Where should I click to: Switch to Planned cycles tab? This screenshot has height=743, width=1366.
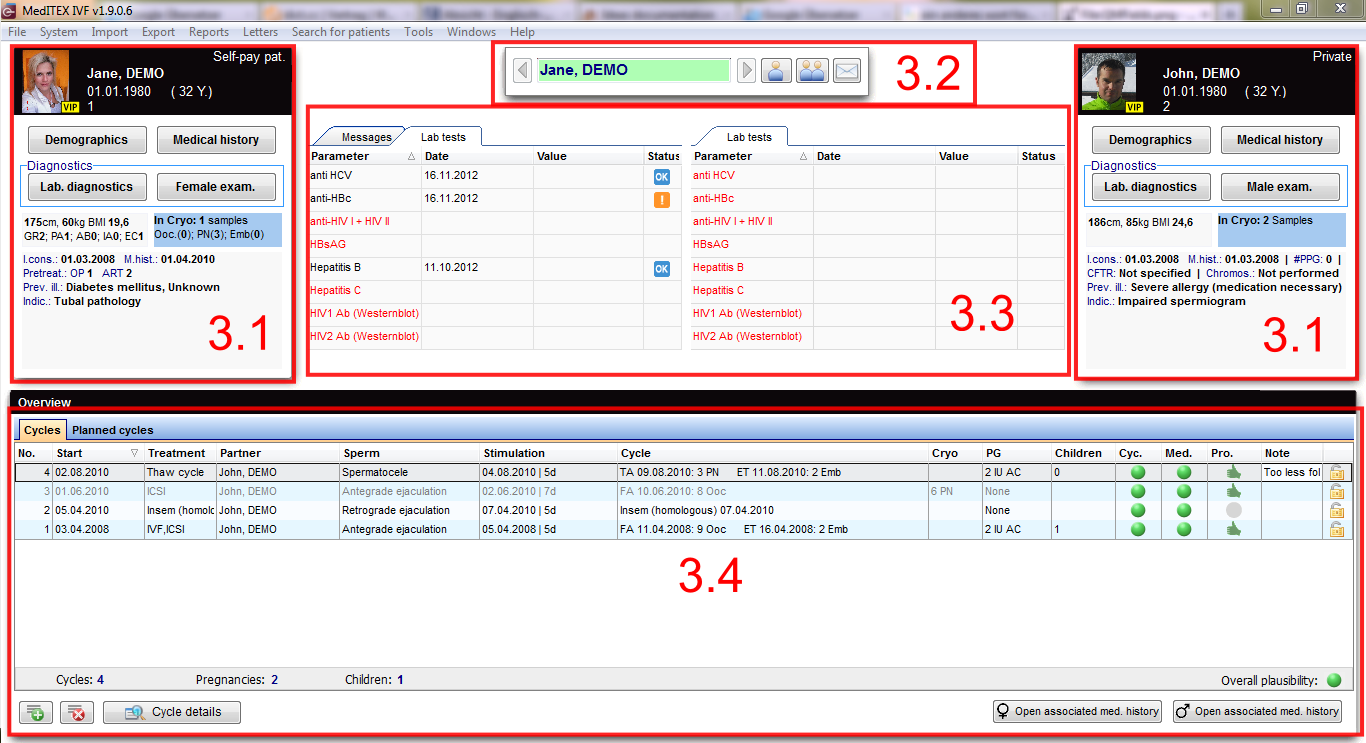[113, 430]
